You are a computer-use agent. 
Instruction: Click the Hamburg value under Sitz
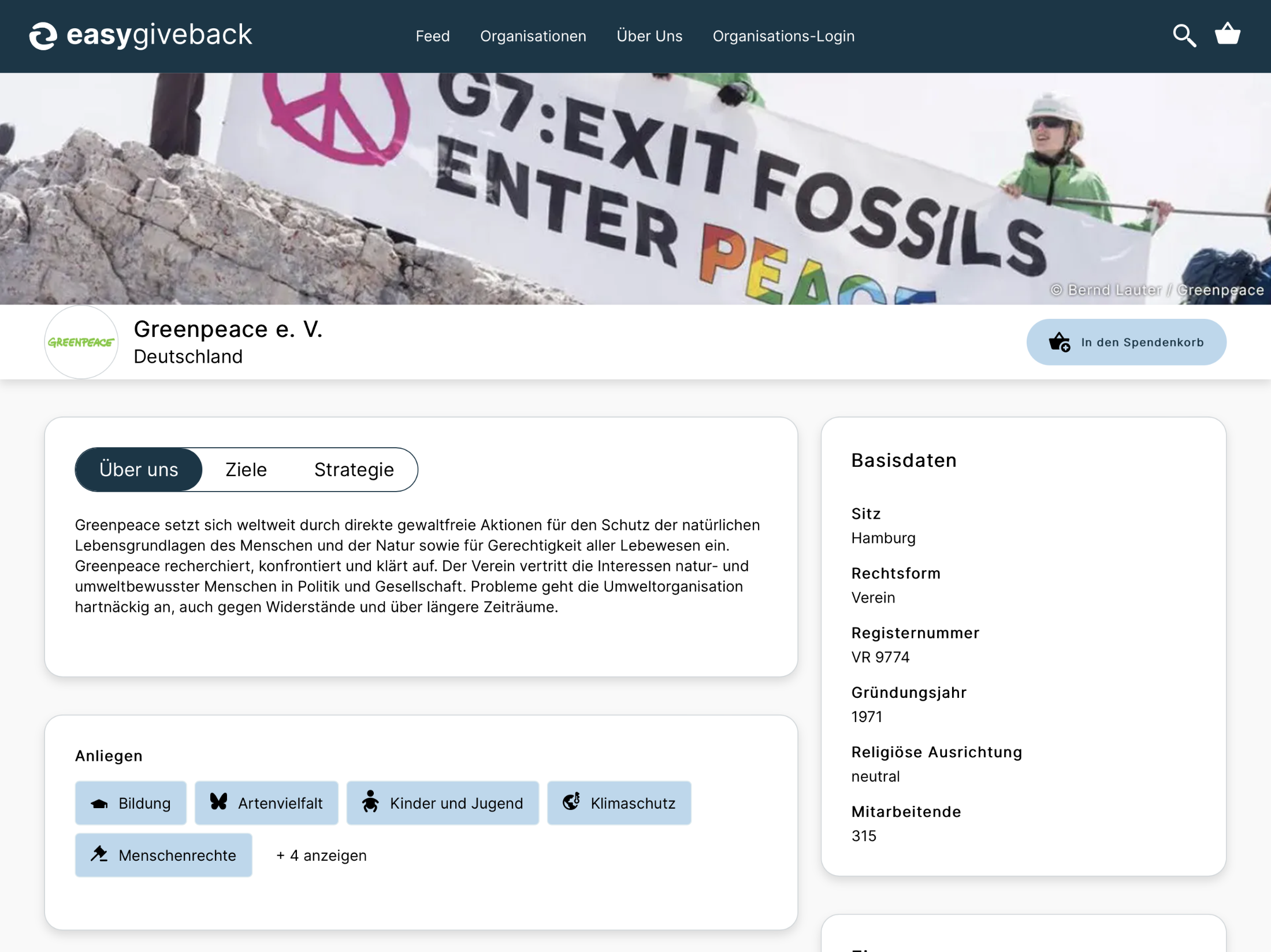point(883,538)
